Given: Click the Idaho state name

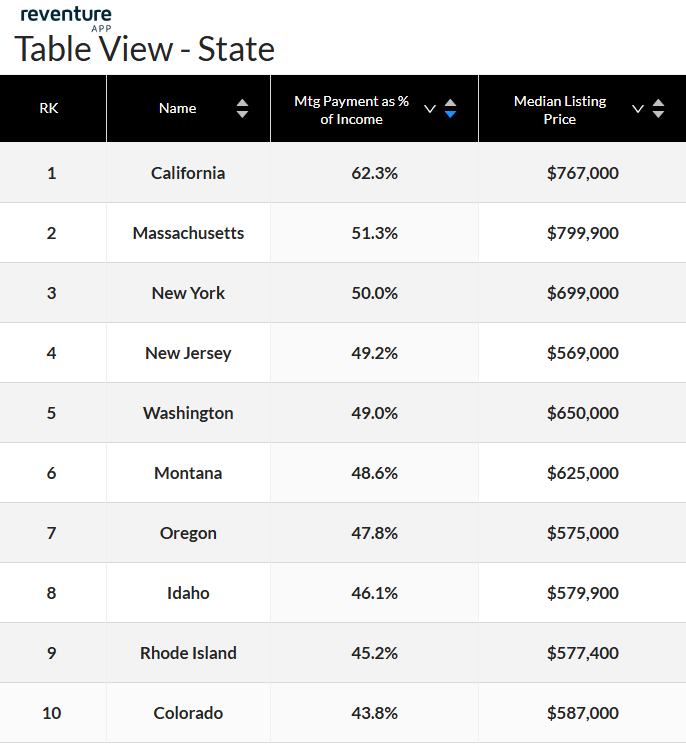Looking at the screenshot, I should (188, 593).
